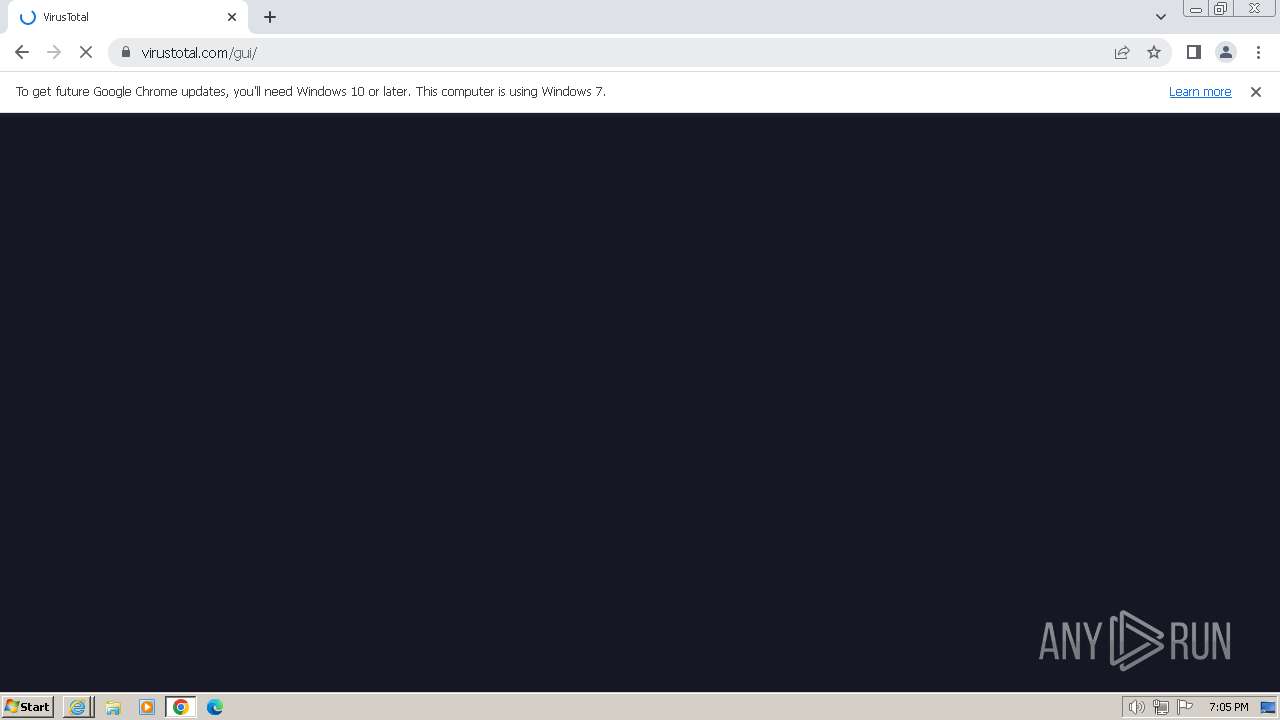Click the forward navigation arrow
Viewport: 1280px width, 720px height.
pyautogui.click(x=54, y=52)
